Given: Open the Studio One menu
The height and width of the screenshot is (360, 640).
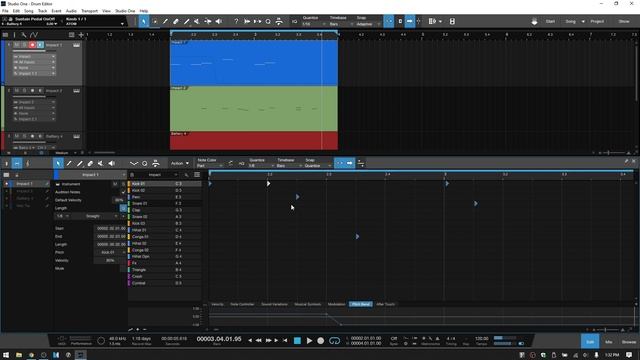Looking at the screenshot, I should (x=125, y=11).
